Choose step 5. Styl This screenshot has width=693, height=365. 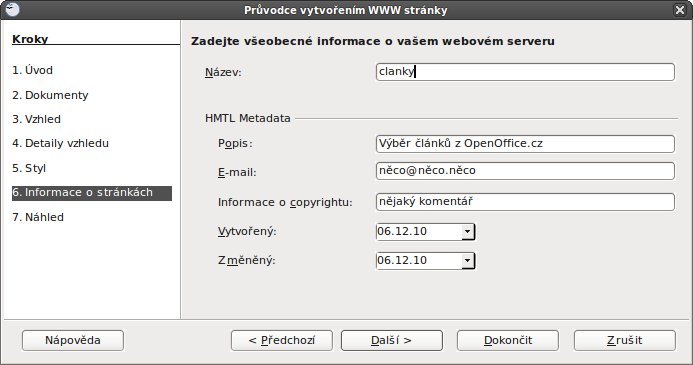click(x=29, y=168)
